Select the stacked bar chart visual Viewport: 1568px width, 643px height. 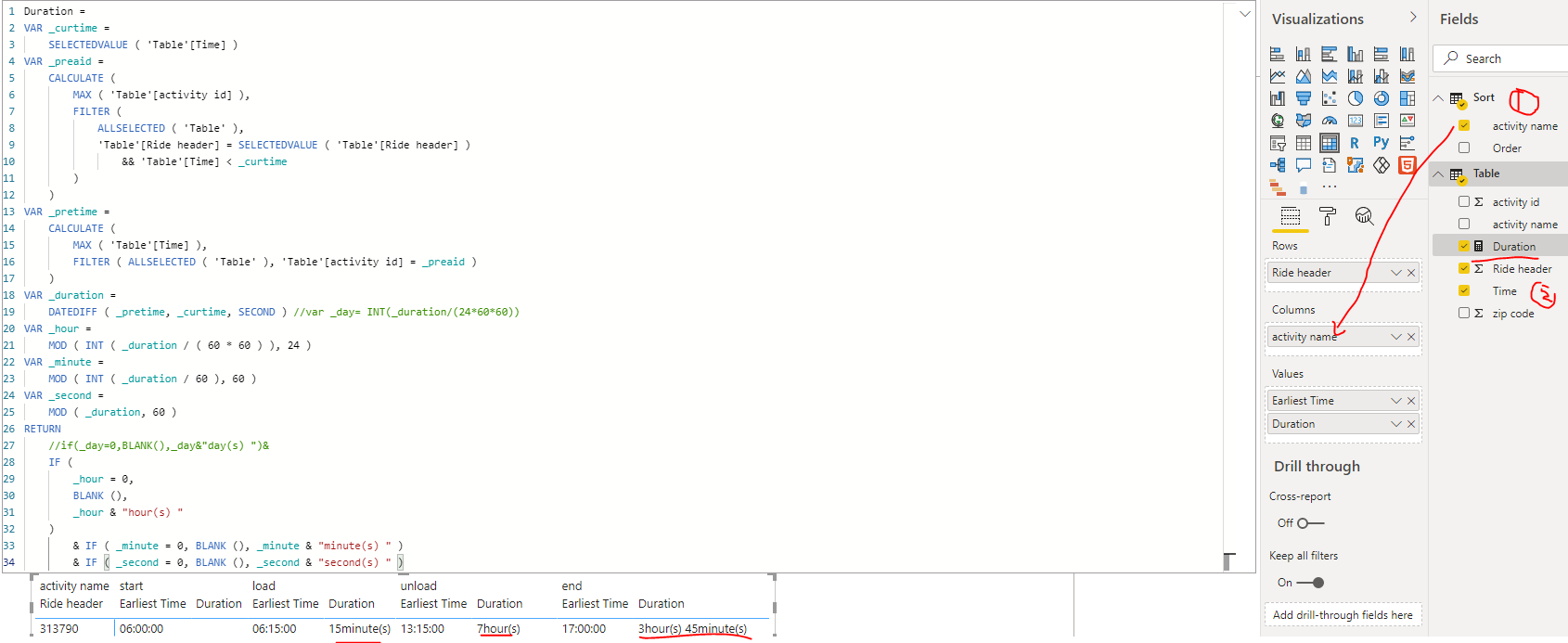1278,54
